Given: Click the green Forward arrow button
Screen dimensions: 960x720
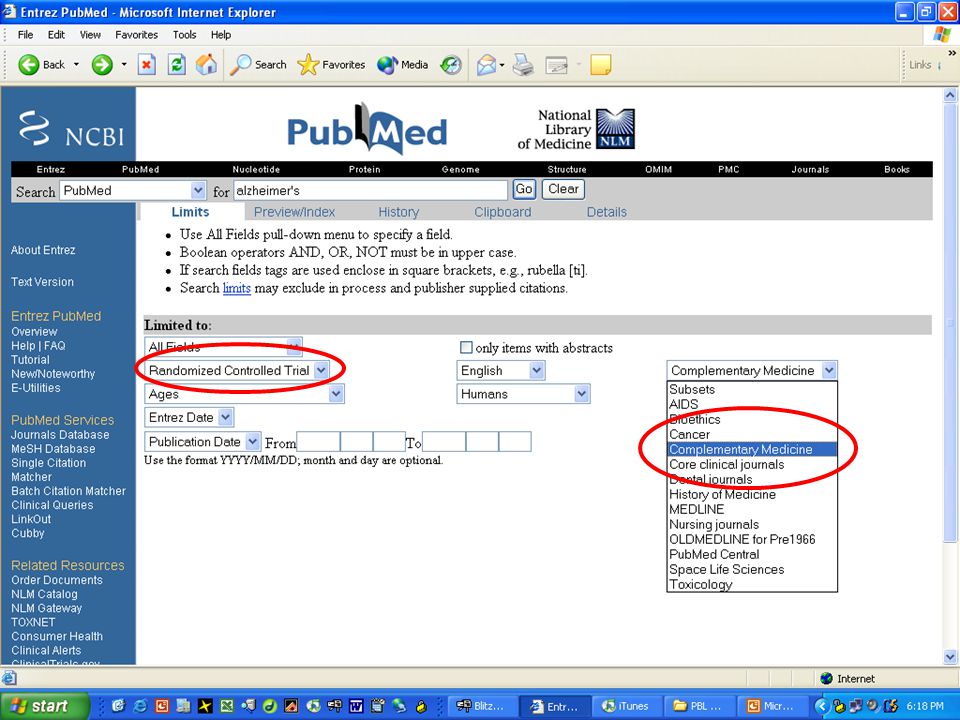Looking at the screenshot, I should coord(102,64).
